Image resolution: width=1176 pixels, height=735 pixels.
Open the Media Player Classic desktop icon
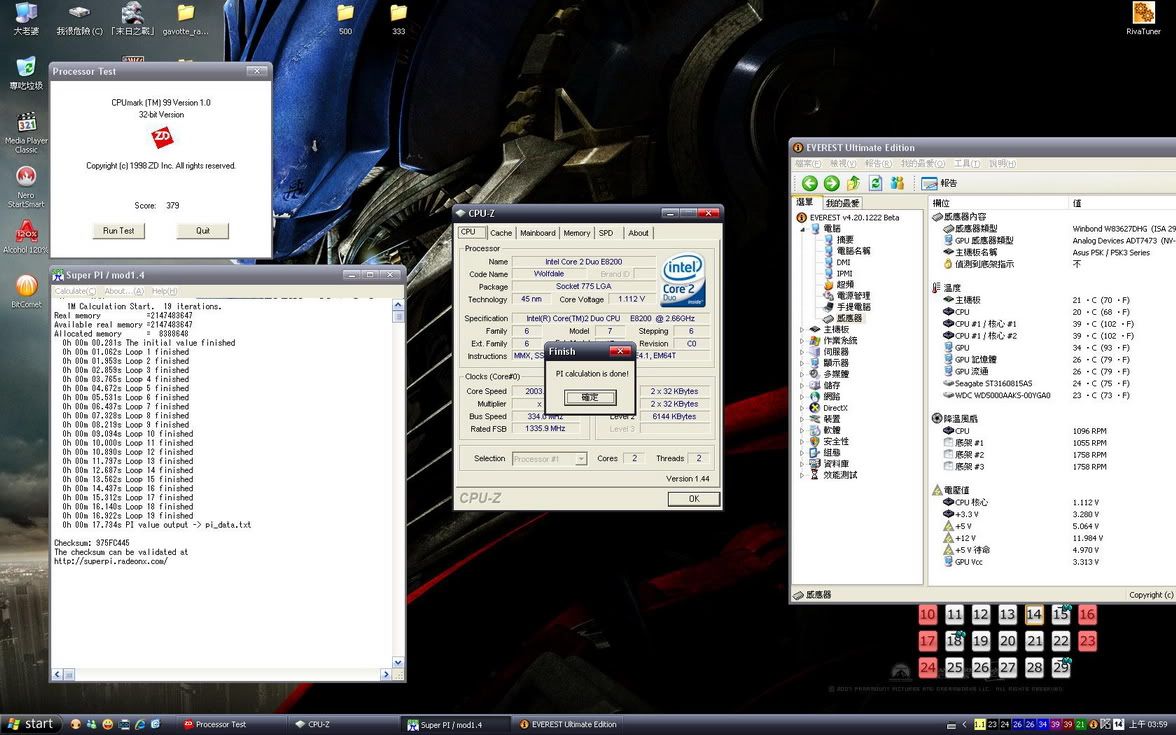26,133
